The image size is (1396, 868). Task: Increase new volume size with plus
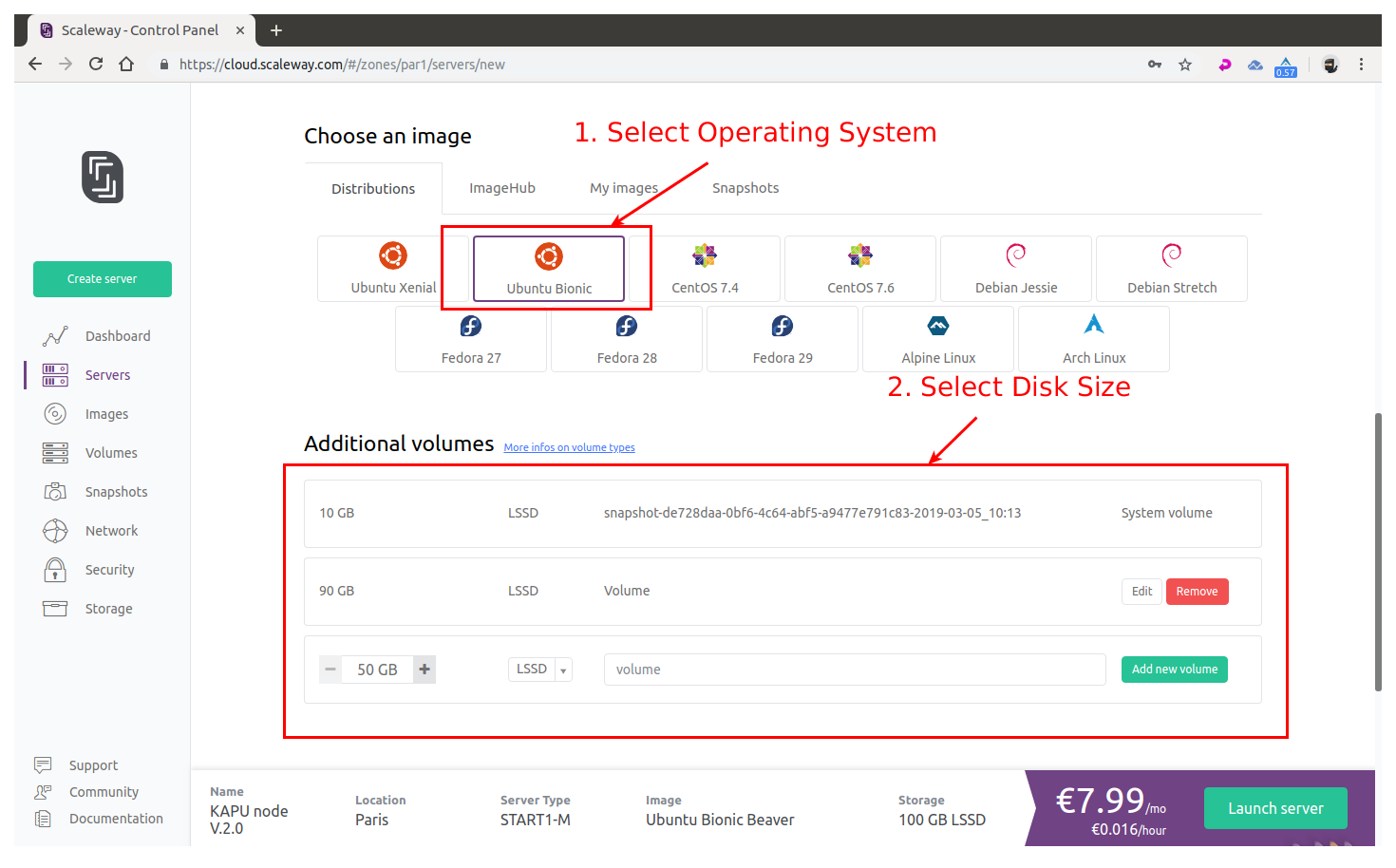(x=424, y=670)
